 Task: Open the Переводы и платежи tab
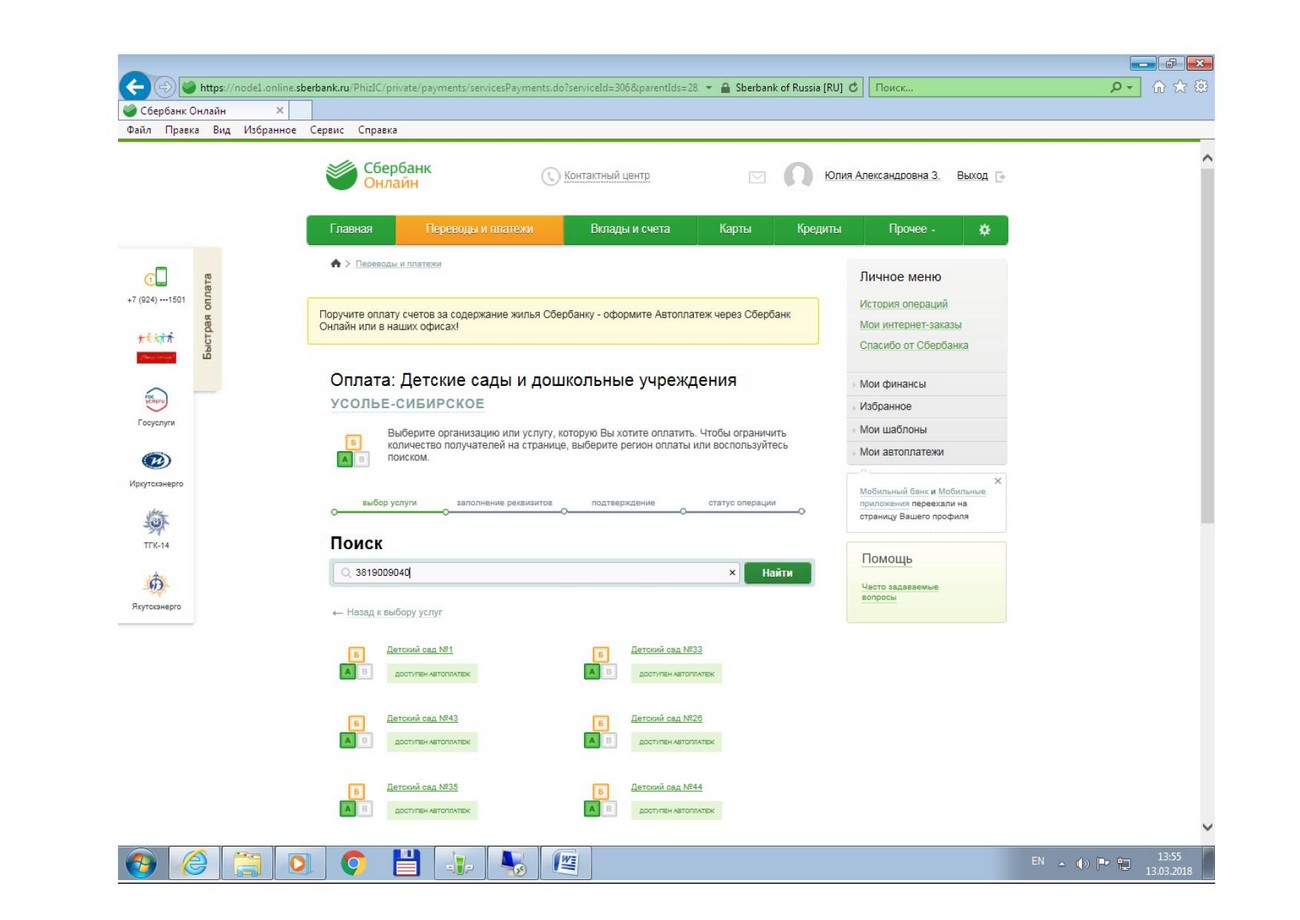click(x=480, y=230)
